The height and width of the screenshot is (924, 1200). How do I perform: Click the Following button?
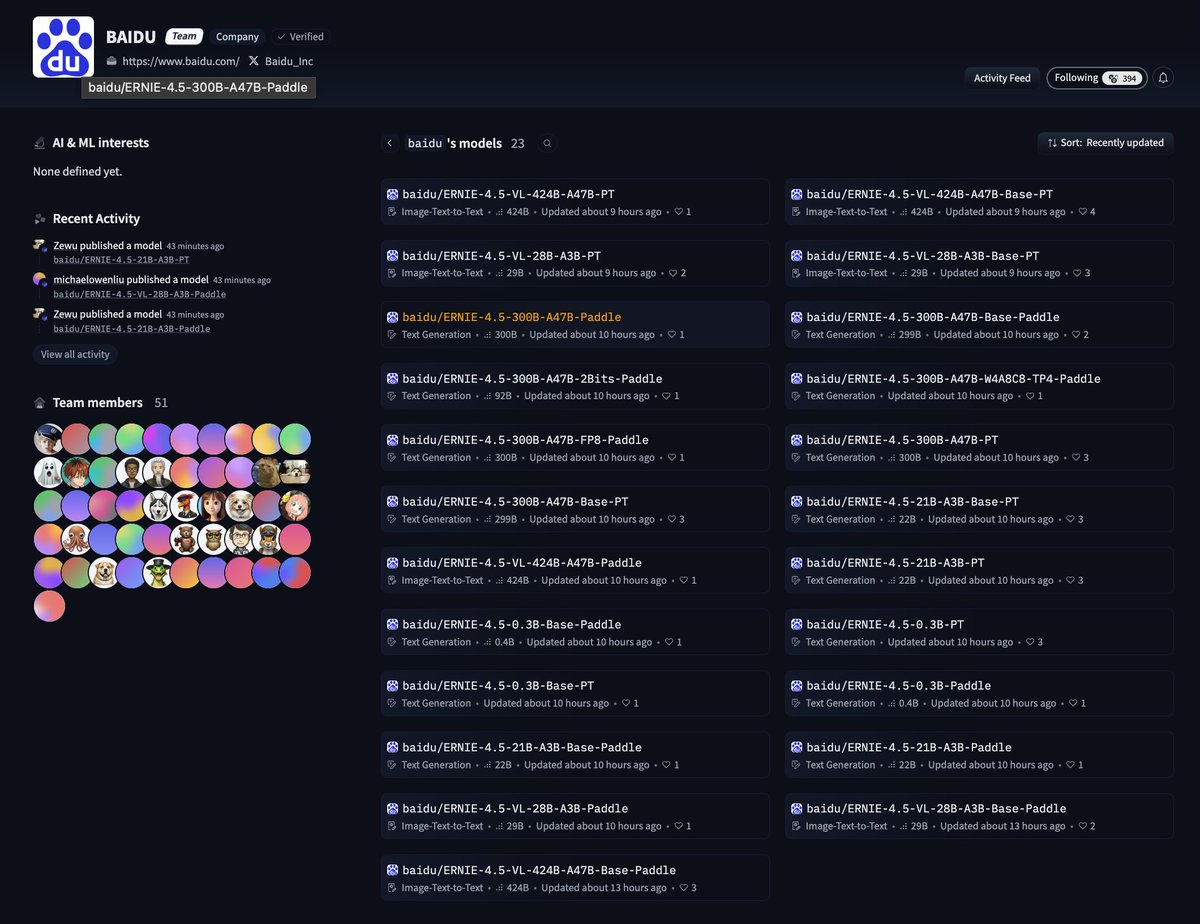point(1097,78)
